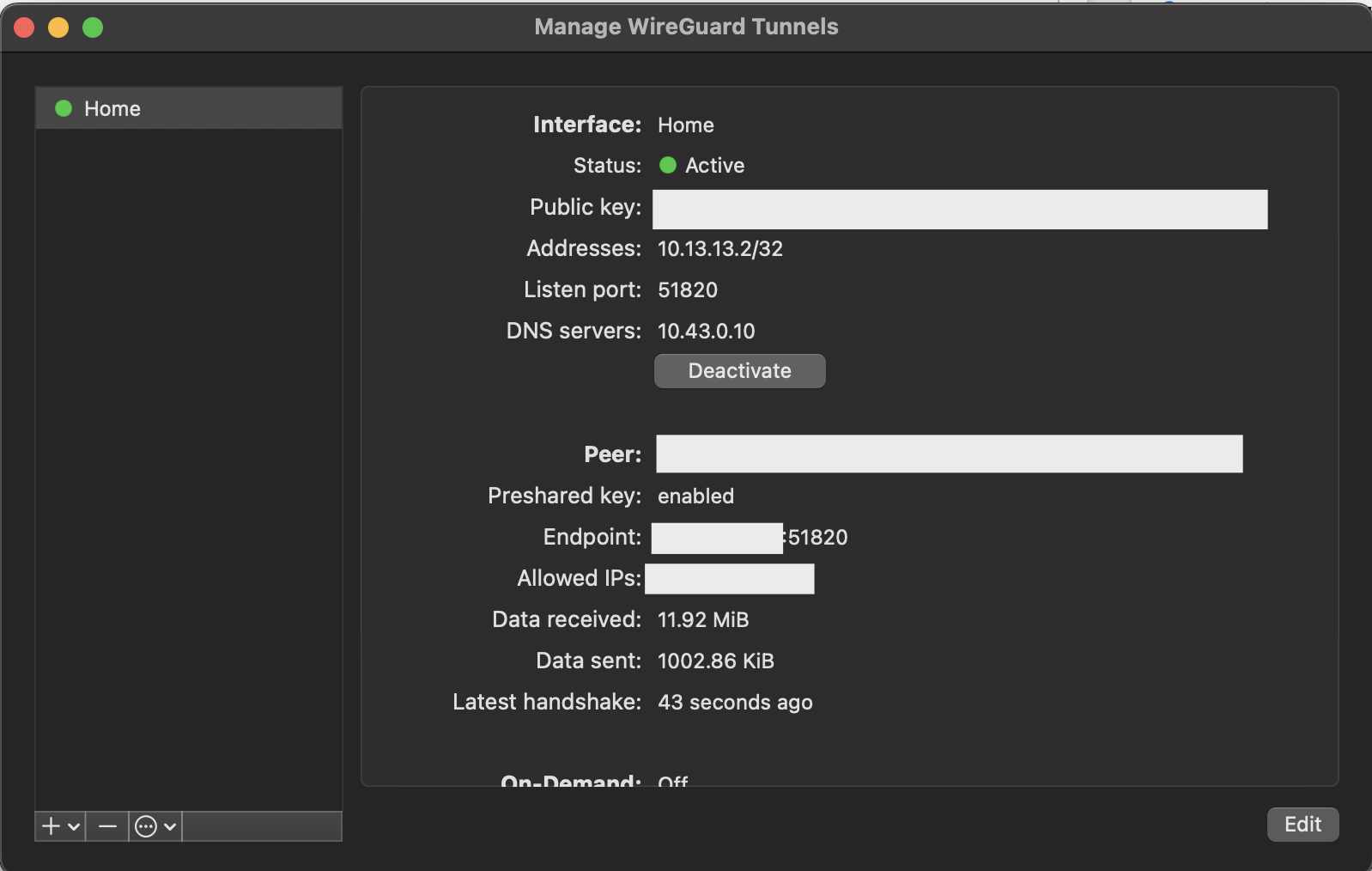The height and width of the screenshot is (871, 1372).
Task: Click the redacted Endpoint address box
Action: [x=717, y=538]
